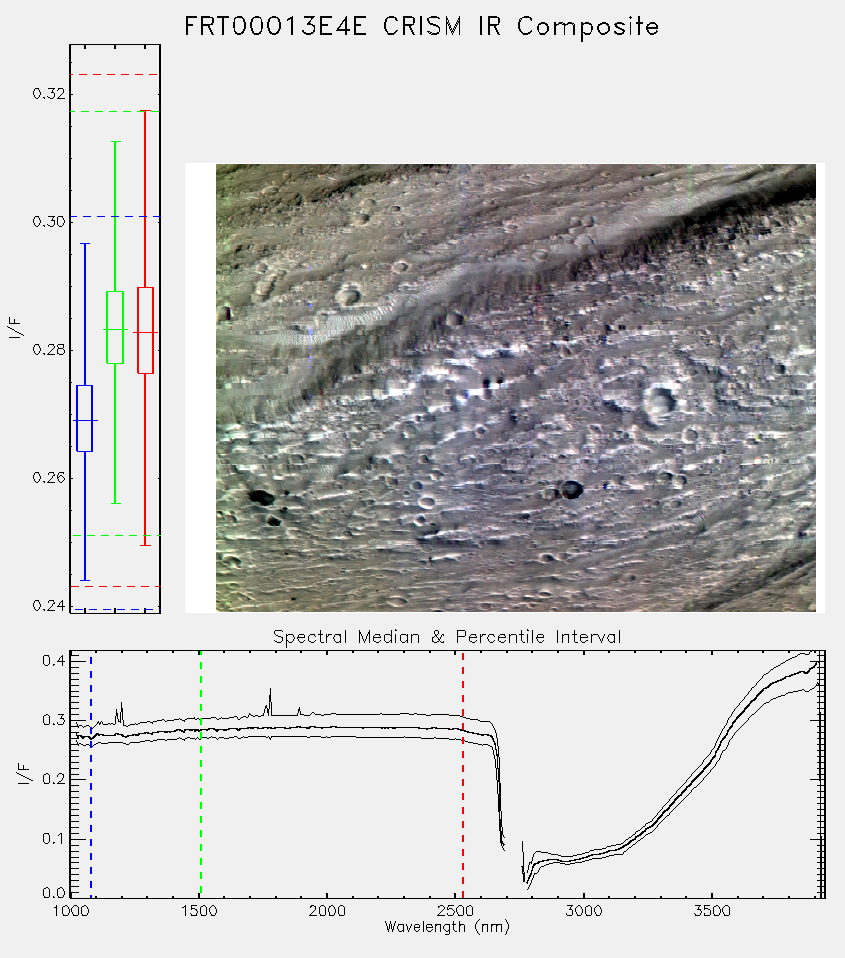This screenshot has height=958, width=845.
Task: Select the blue box in the boxplot
Action: click(x=84, y=419)
